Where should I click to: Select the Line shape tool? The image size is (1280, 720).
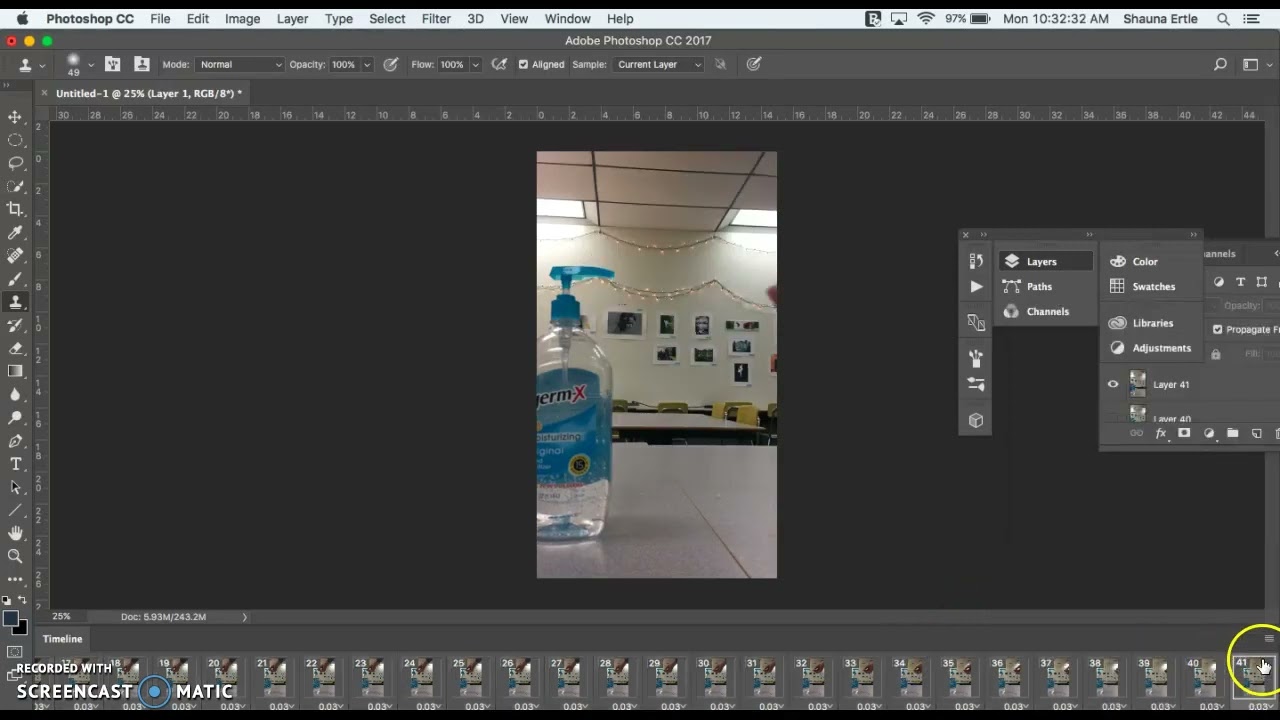click(x=15, y=510)
